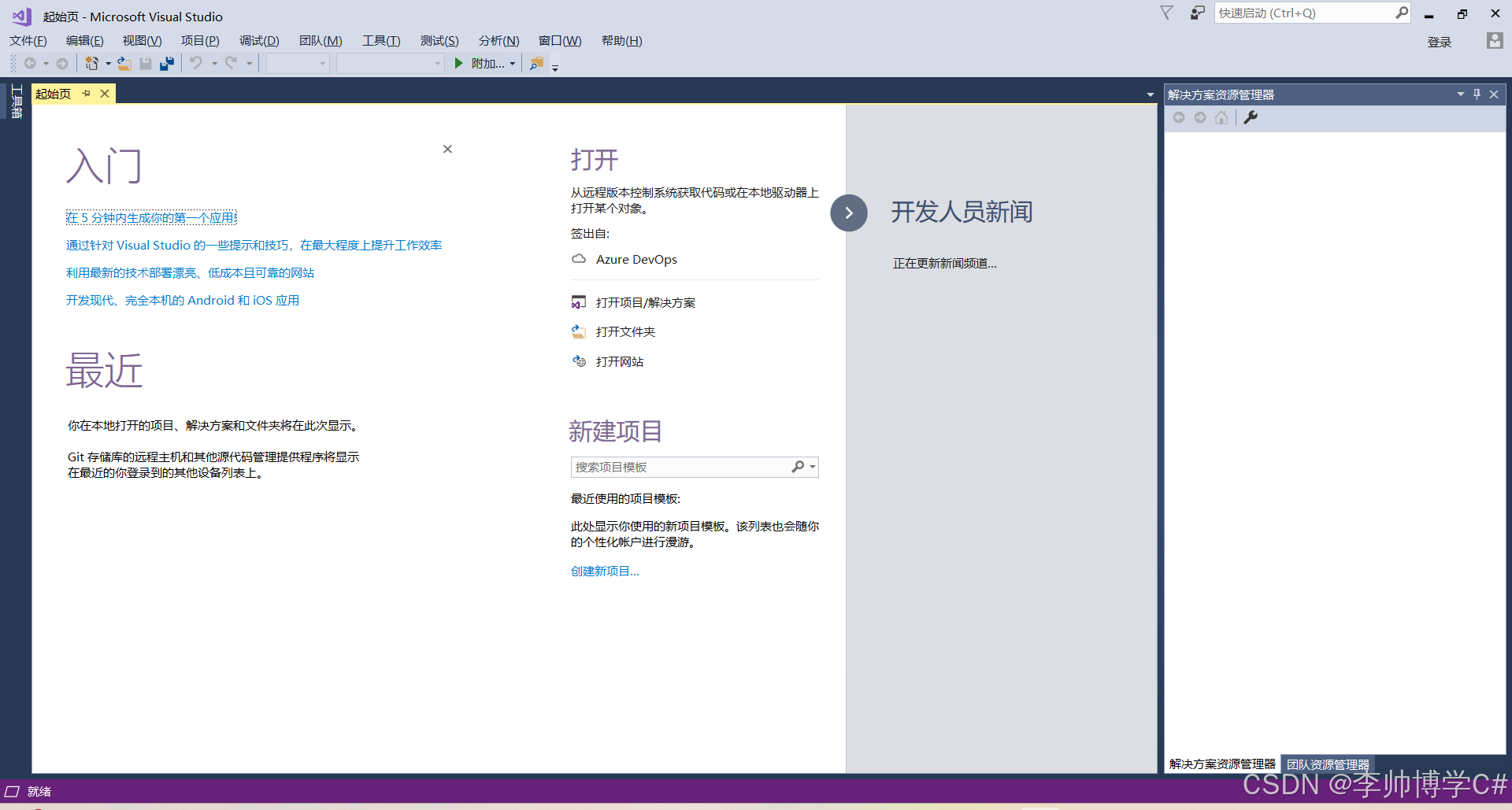The height and width of the screenshot is (810, 1512).
Task: Start the green Attach play button
Action: [x=458, y=63]
